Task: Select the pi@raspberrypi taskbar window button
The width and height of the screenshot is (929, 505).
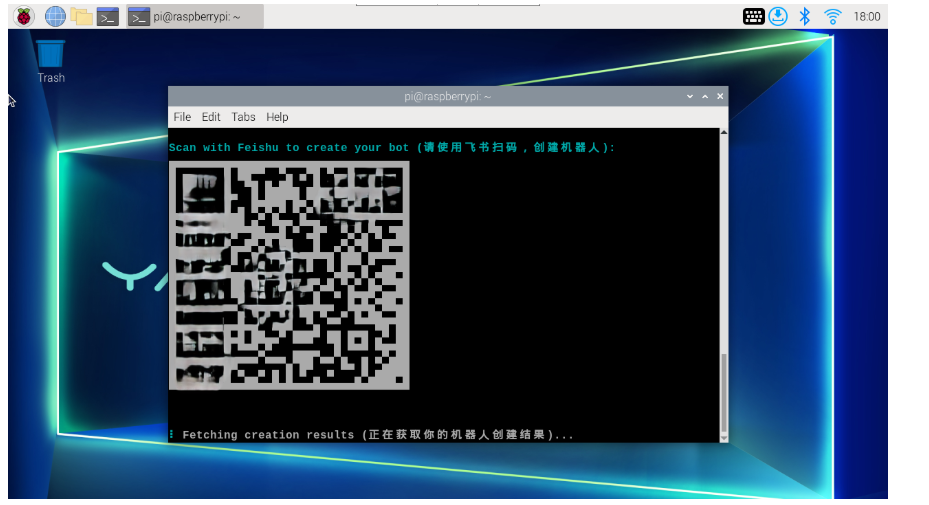Action: pos(195,17)
